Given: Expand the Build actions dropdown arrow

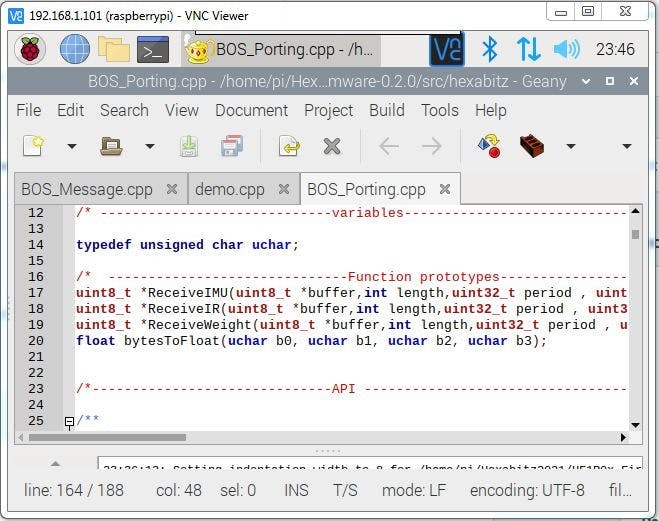Looking at the screenshot, I should pyautogui.click(x=570, y=147).
